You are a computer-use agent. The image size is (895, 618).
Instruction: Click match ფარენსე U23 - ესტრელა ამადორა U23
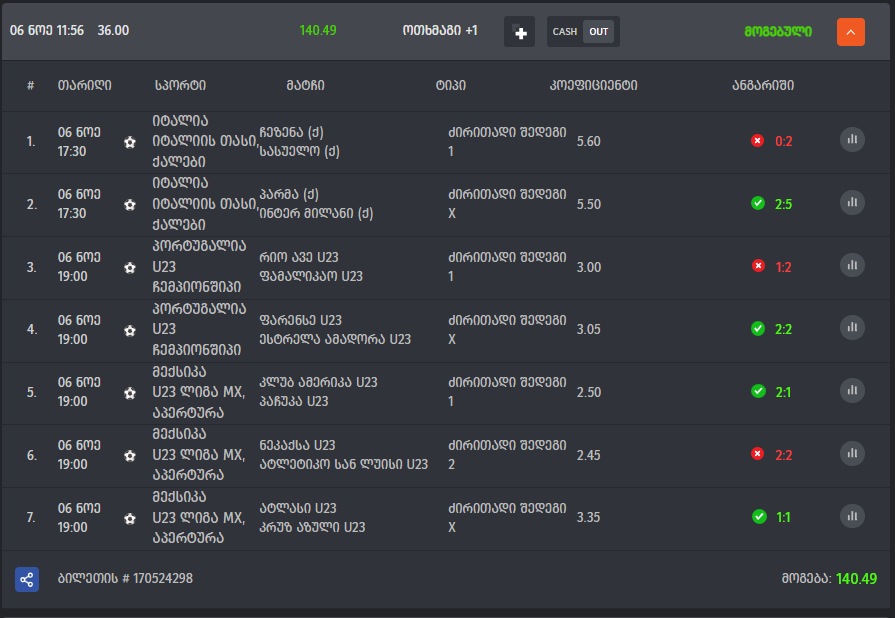point(335,329)
